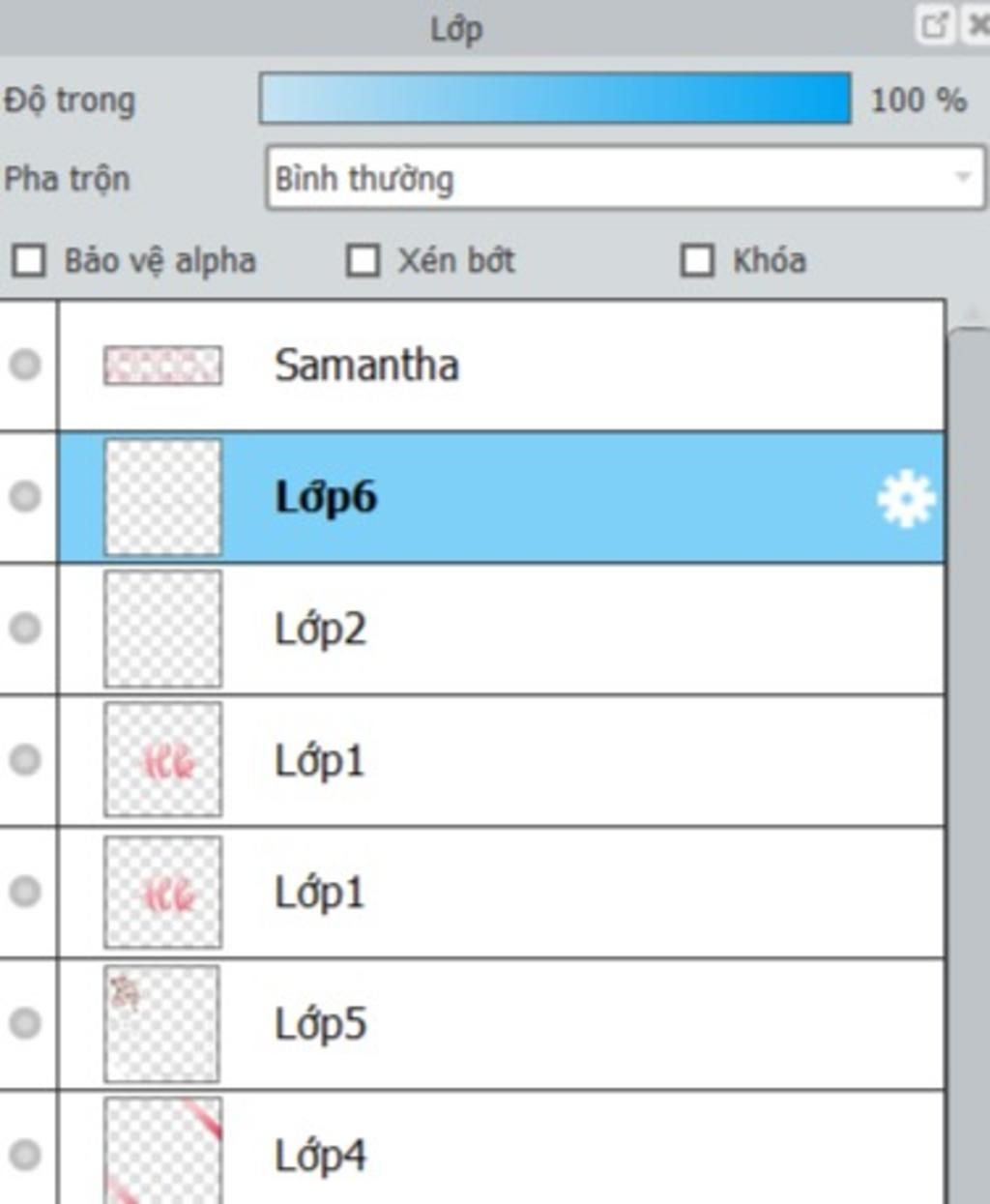Enable the Bảo vệ alpha checkbox

pos(29,260)
